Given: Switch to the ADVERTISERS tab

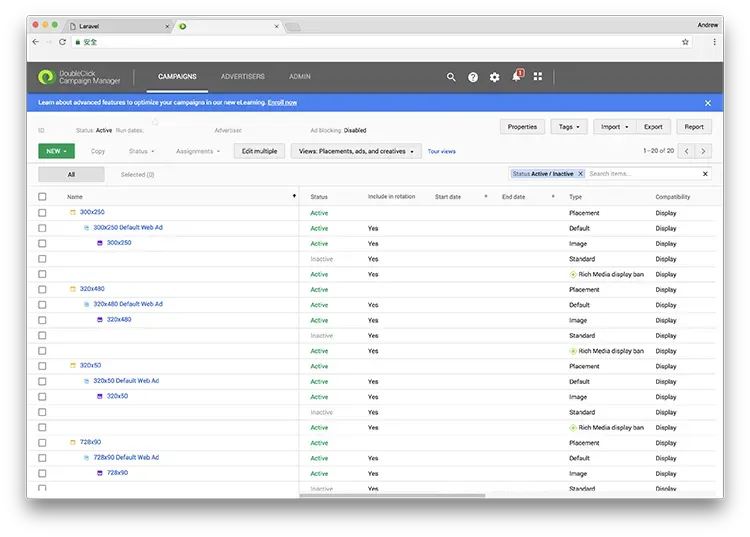Looking at the screenshot, I should pos(243,77).
